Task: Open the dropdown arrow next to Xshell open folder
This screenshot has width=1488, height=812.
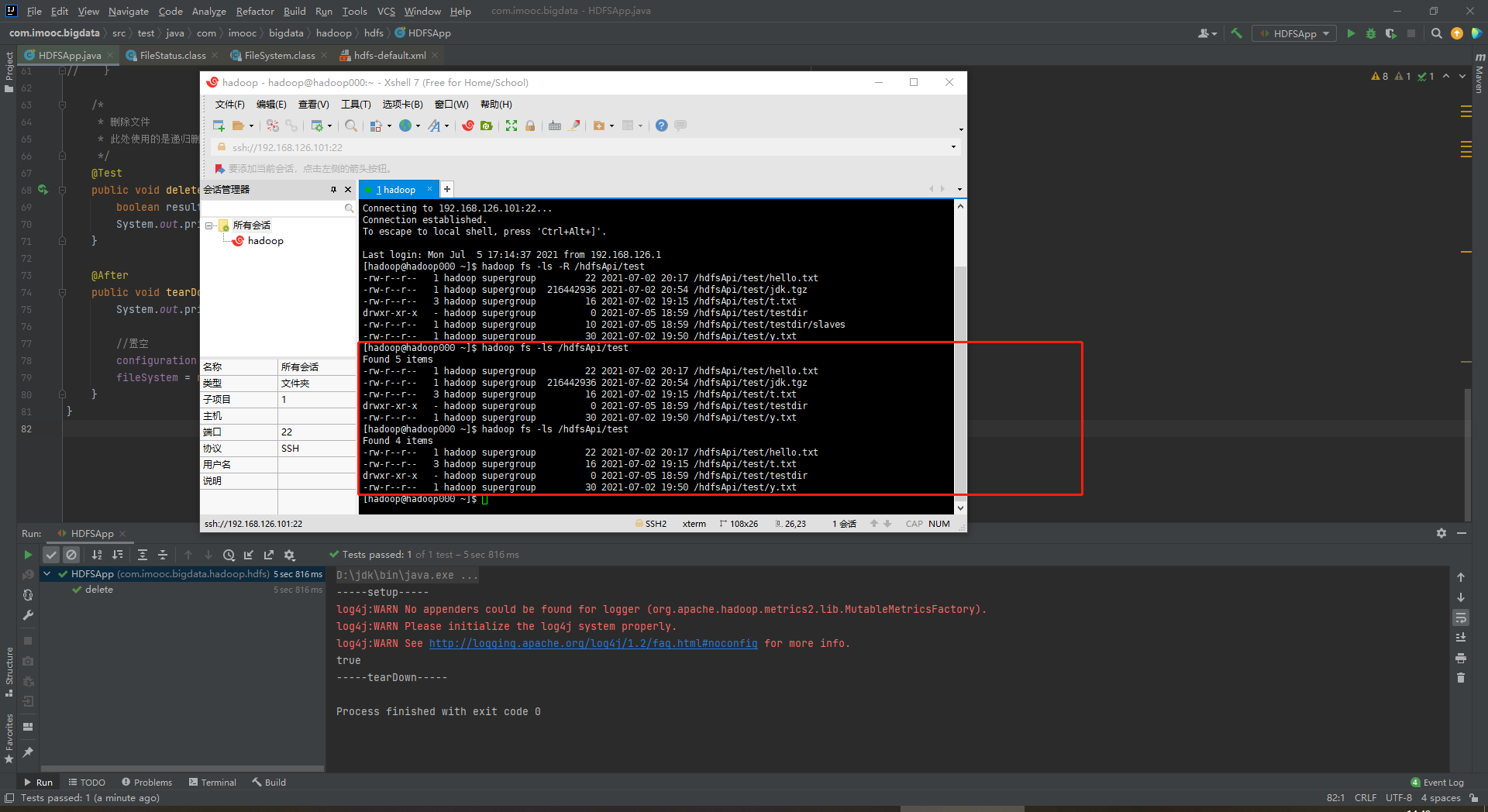Action: coord(251,126)
